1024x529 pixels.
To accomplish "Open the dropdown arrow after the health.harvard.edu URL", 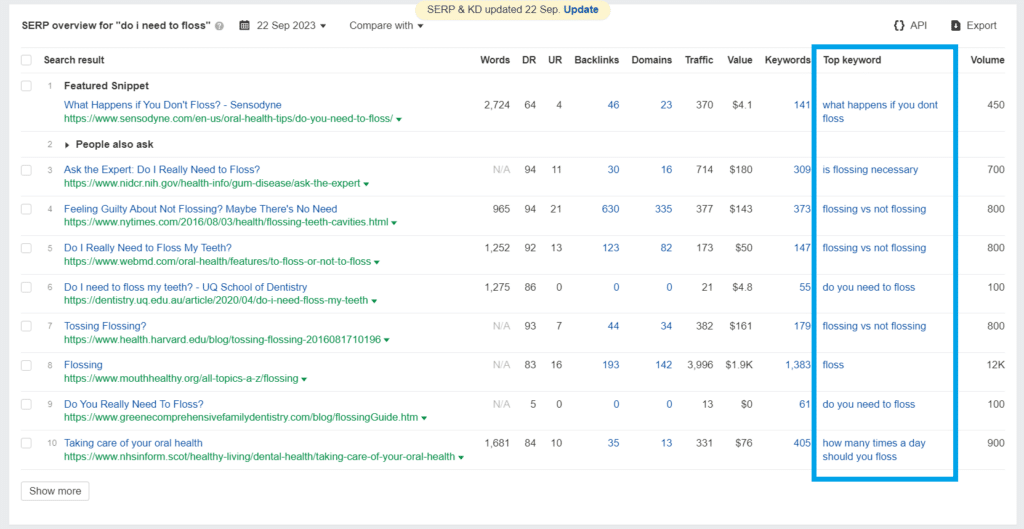I will tap(387, 340).
